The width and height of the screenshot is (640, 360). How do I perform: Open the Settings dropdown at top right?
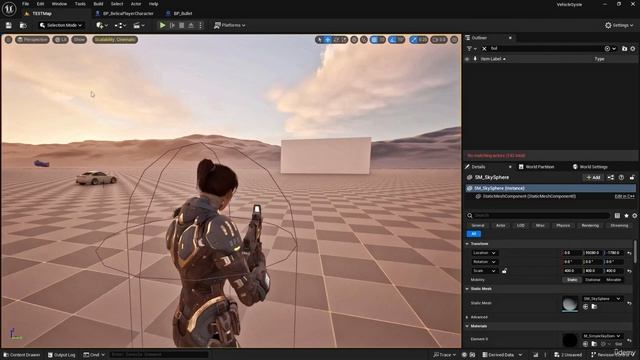pos(619,25)
